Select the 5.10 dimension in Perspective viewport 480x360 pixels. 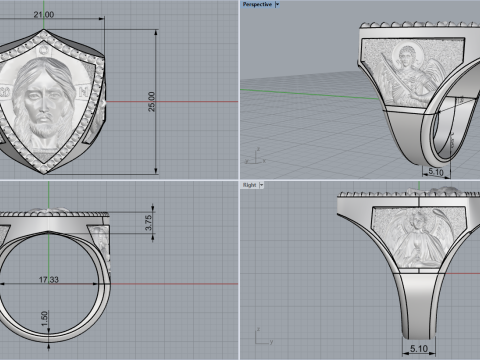pyautogui.click(x=436, y=172)
